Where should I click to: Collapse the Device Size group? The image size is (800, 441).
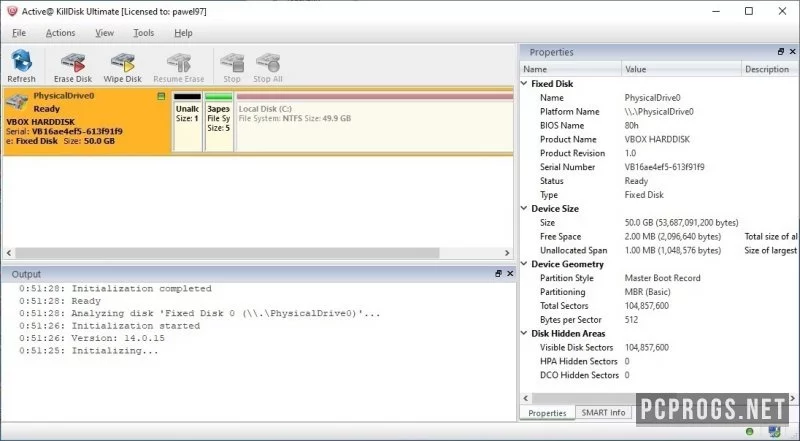pos(524,208)
